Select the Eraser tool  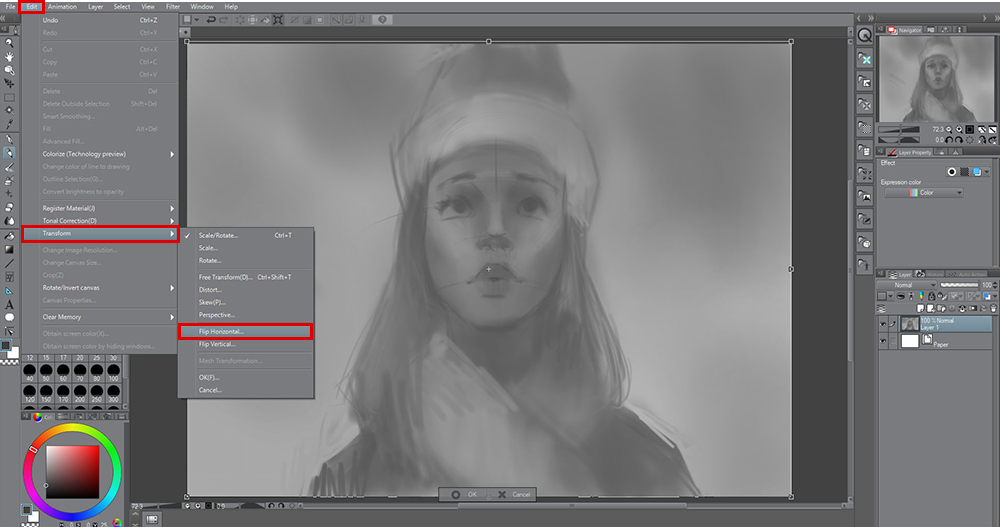tap(9, 207)
